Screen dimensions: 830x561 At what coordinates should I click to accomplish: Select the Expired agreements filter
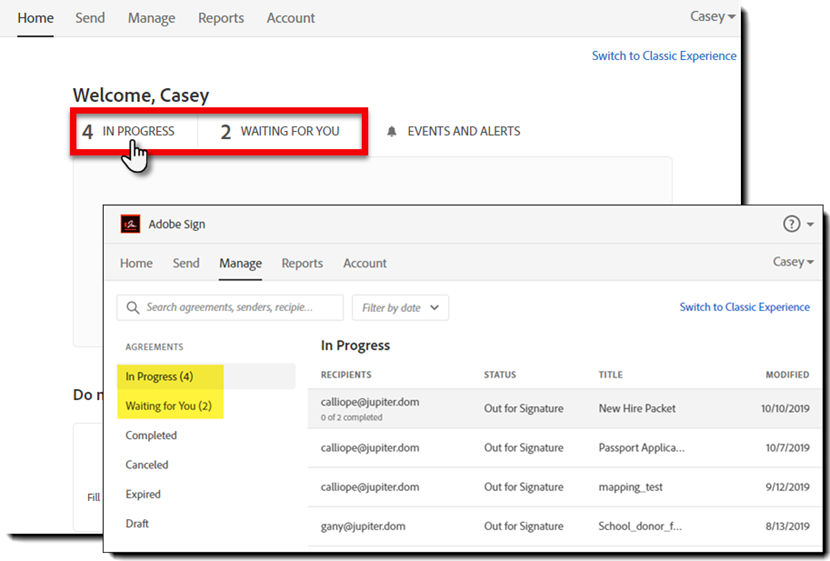tap(143, 494)
